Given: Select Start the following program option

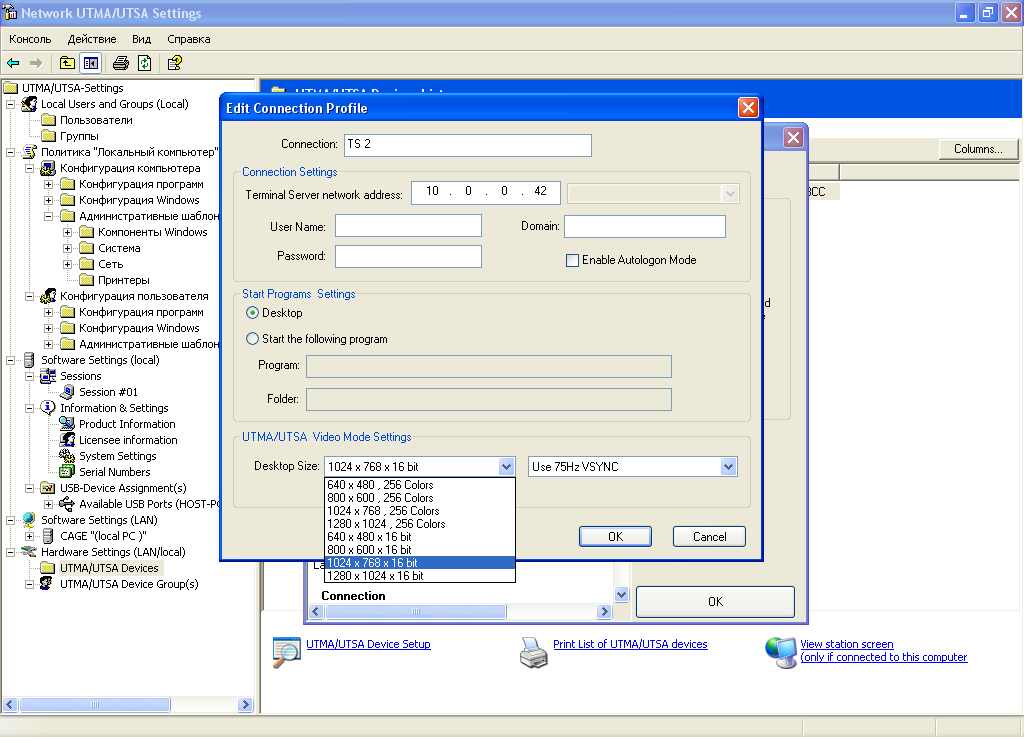Looking at the screenshot, I should tap(252, 339).
